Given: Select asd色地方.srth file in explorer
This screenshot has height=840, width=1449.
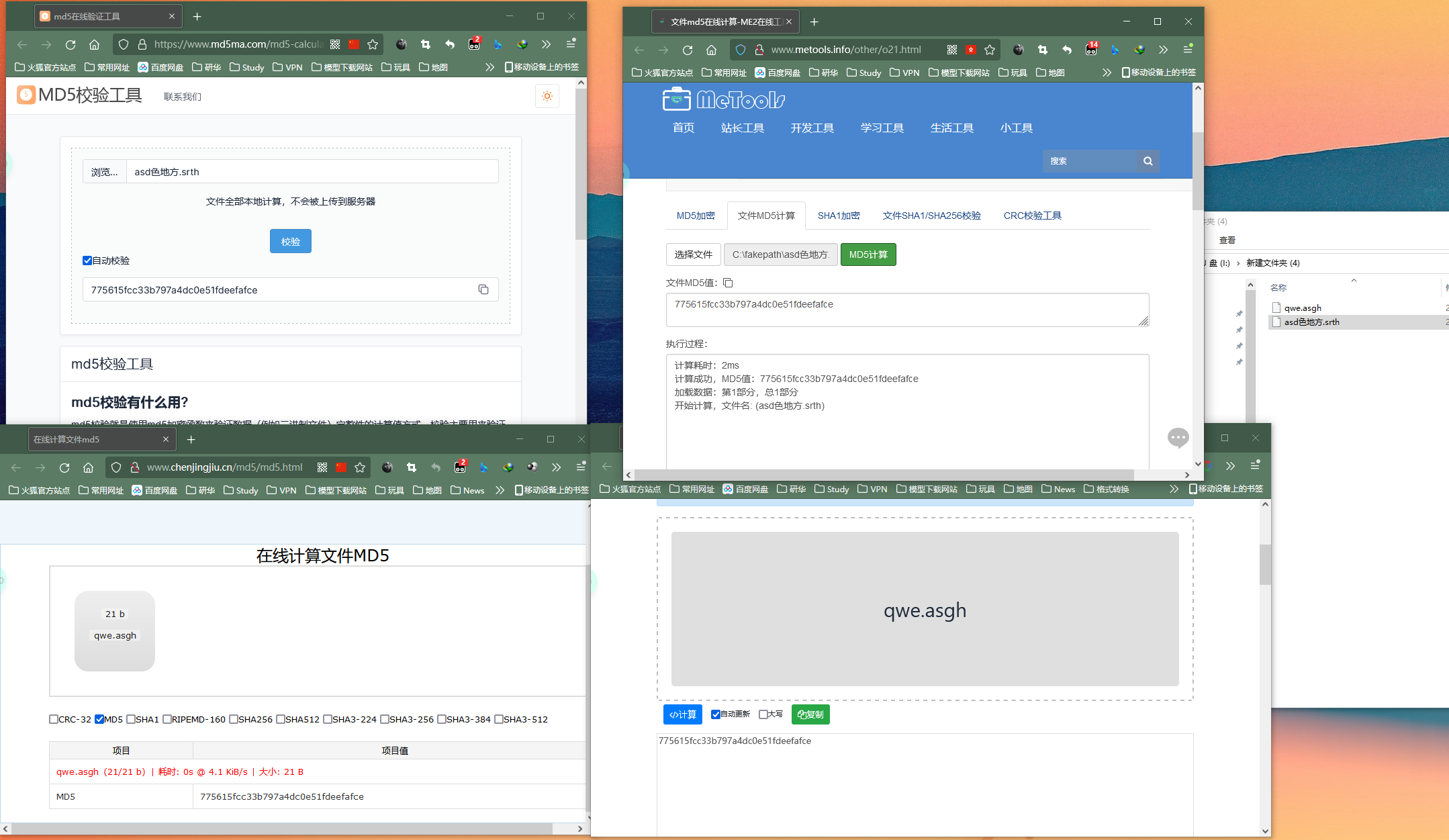Looking at the screenshot, I should [x=1311, y=322].
